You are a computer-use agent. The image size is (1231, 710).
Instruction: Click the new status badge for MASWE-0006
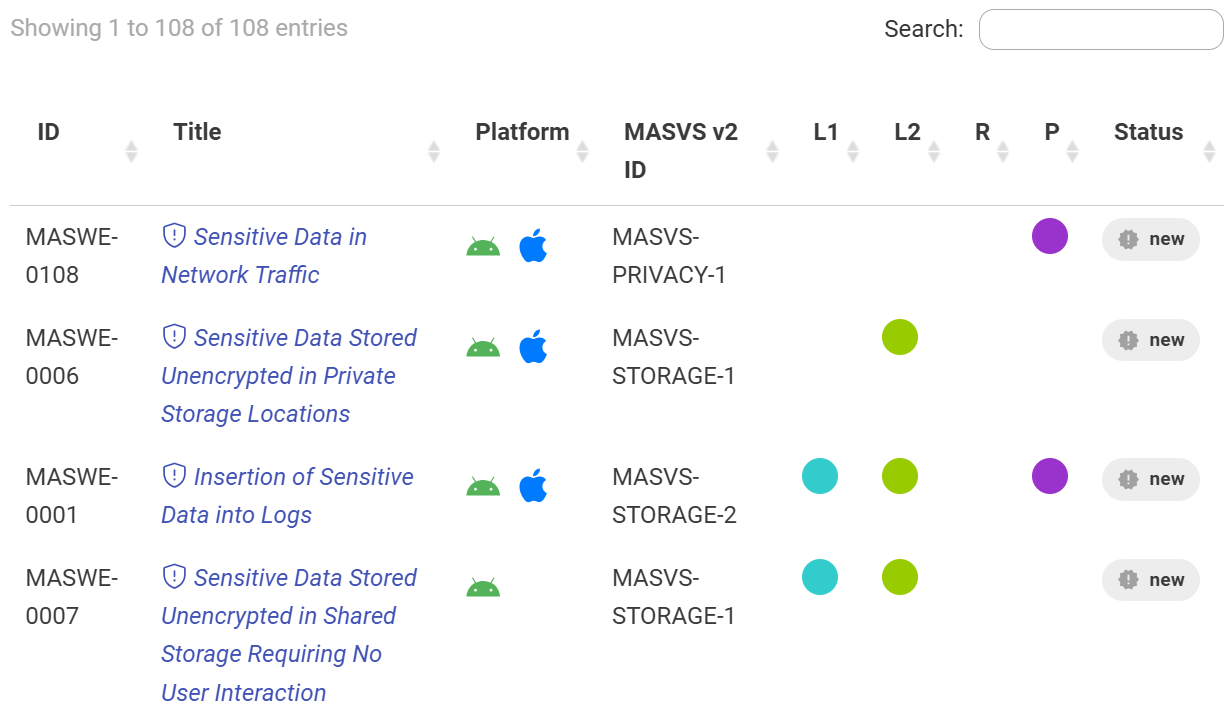(x=1151, y=340)
